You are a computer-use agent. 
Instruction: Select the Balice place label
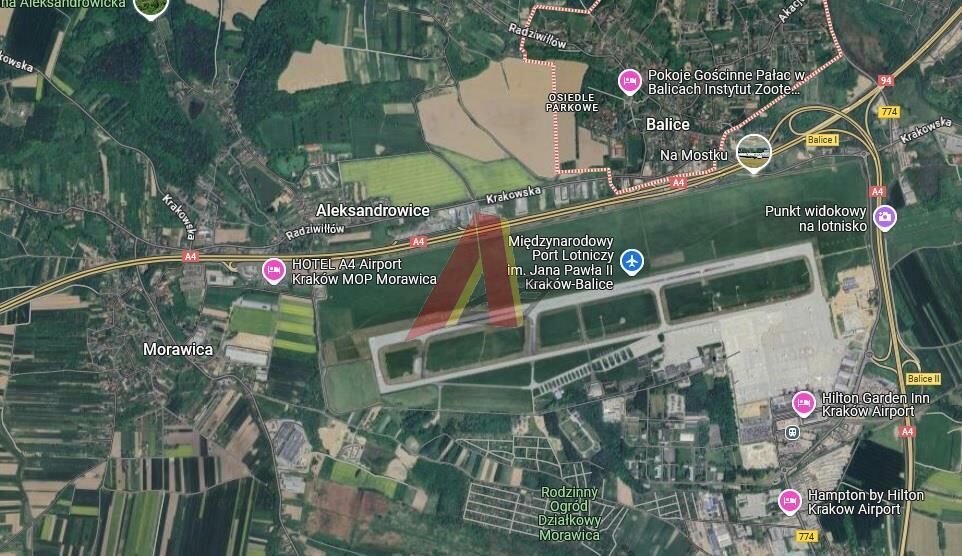point(668,125)
